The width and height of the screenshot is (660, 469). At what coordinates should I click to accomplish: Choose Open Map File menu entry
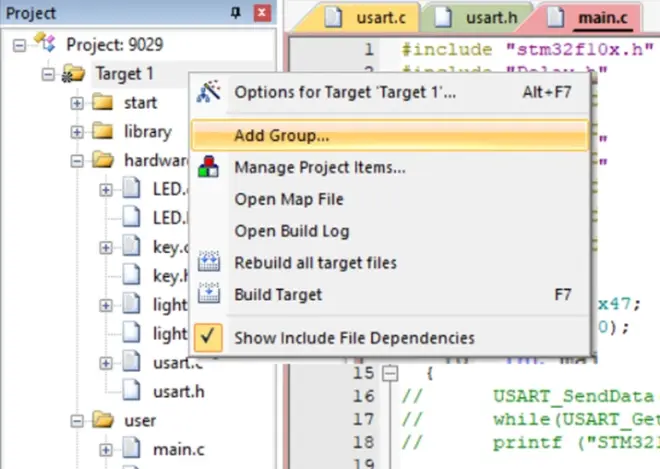(289, 199)
